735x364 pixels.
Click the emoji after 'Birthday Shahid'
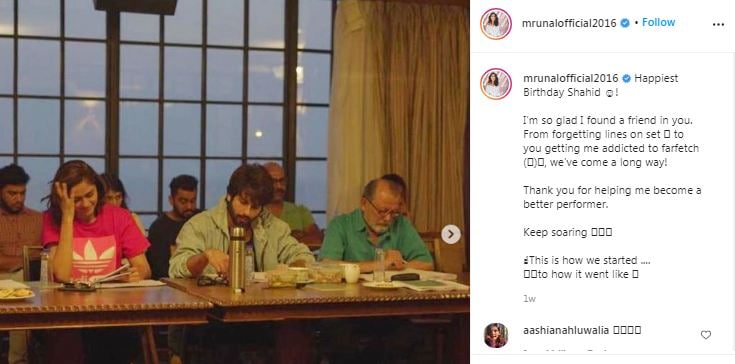click(609, 93)
